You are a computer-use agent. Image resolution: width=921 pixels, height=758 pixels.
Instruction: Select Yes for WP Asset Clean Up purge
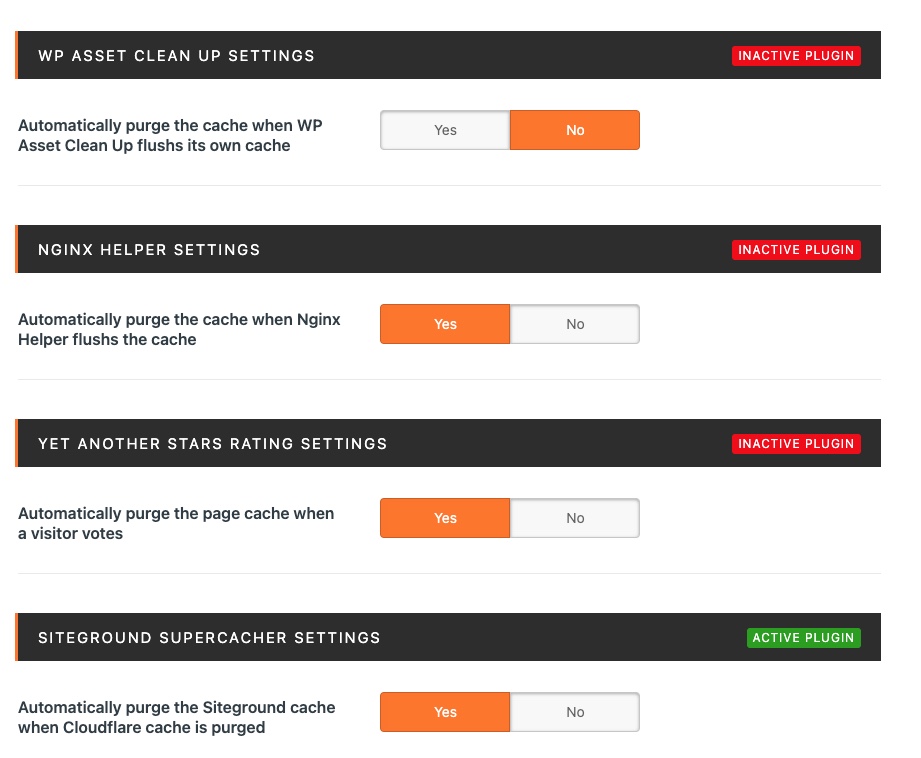(x=445, y=130)
